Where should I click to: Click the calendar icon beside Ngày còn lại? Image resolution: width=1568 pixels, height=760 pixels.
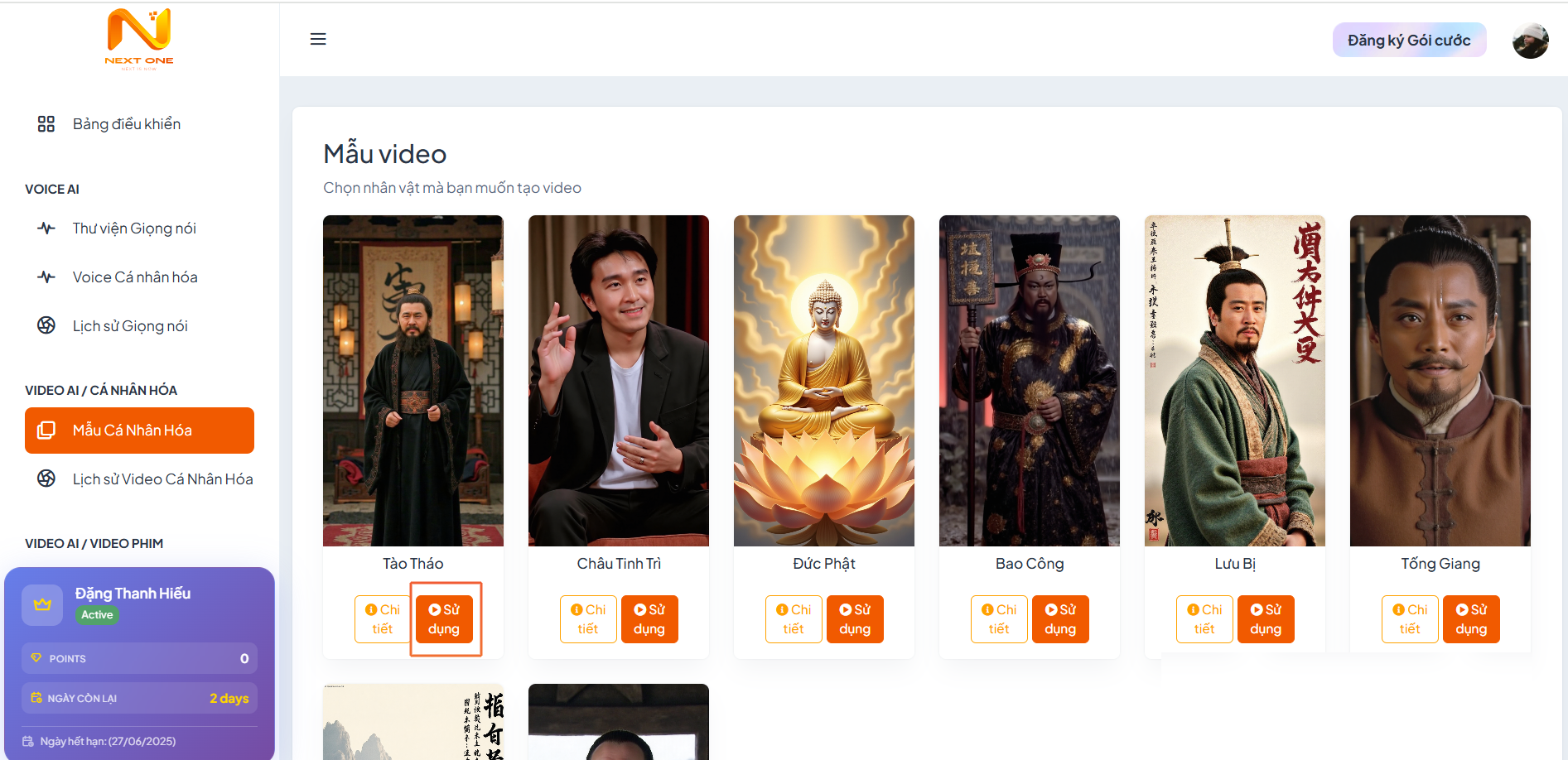(36, 698)
